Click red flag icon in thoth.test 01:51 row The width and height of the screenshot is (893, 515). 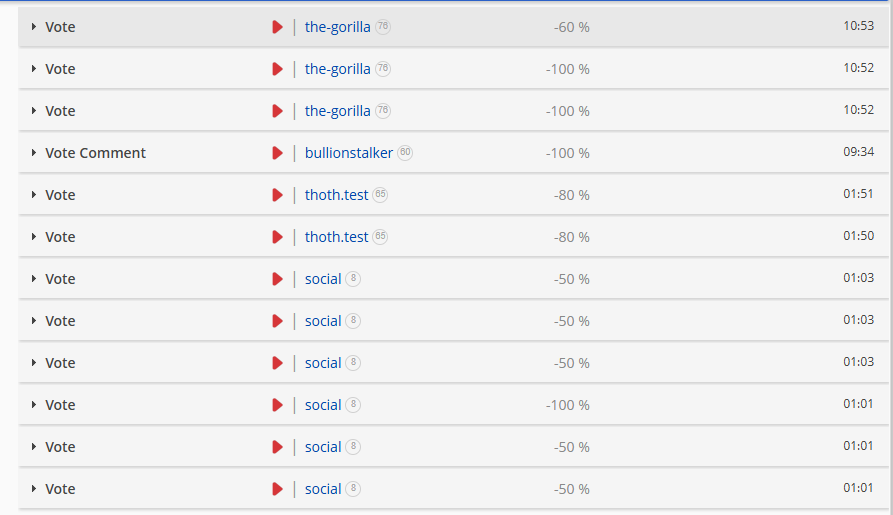[x=277, y=195]
